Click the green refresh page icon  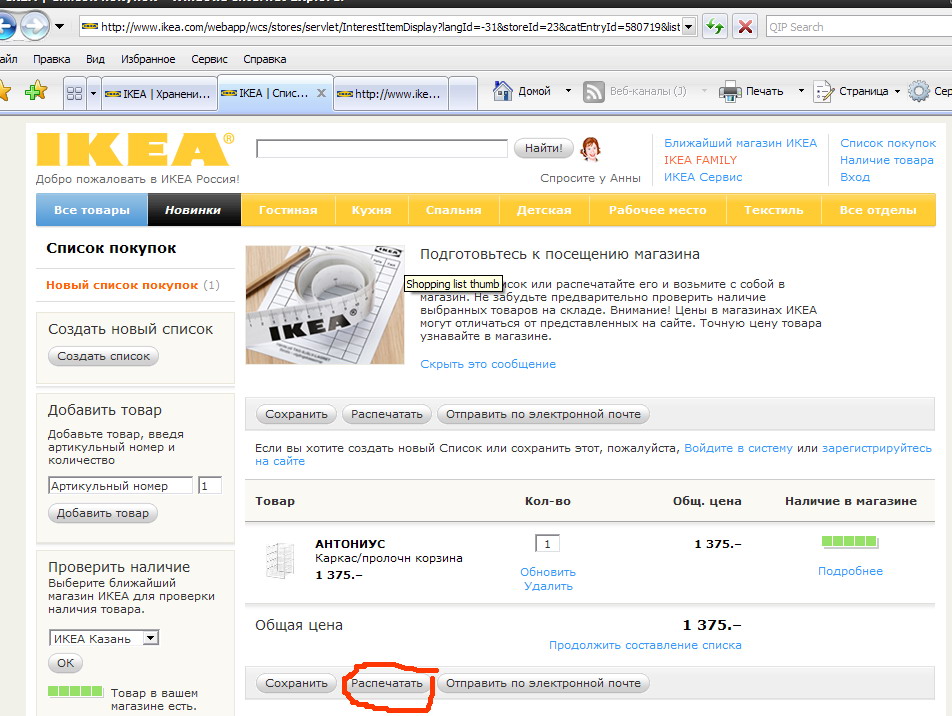pyautogui.click(x=715, y=27)
